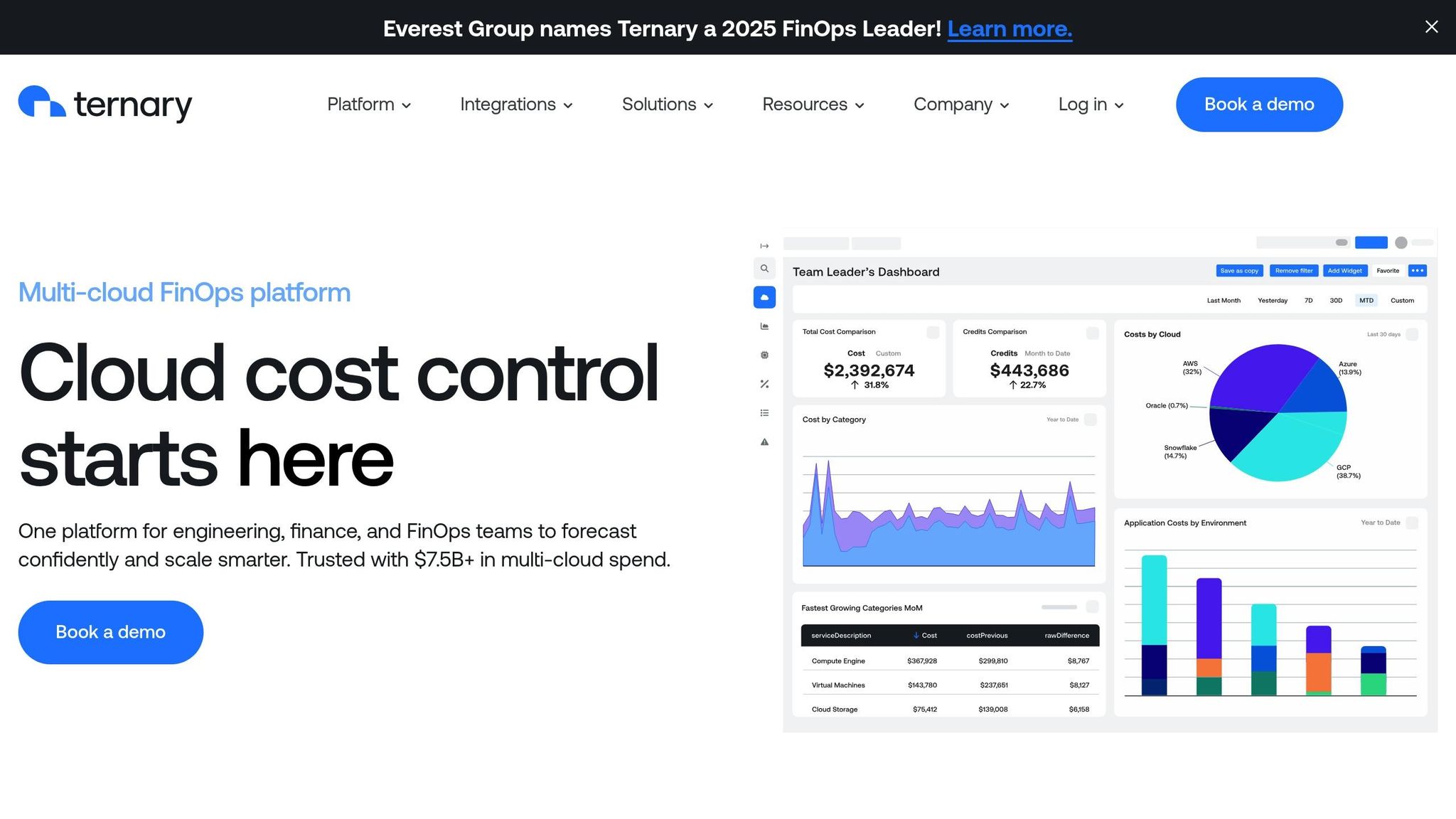Choose the Last Month date range

click(x=1223, y=301)
